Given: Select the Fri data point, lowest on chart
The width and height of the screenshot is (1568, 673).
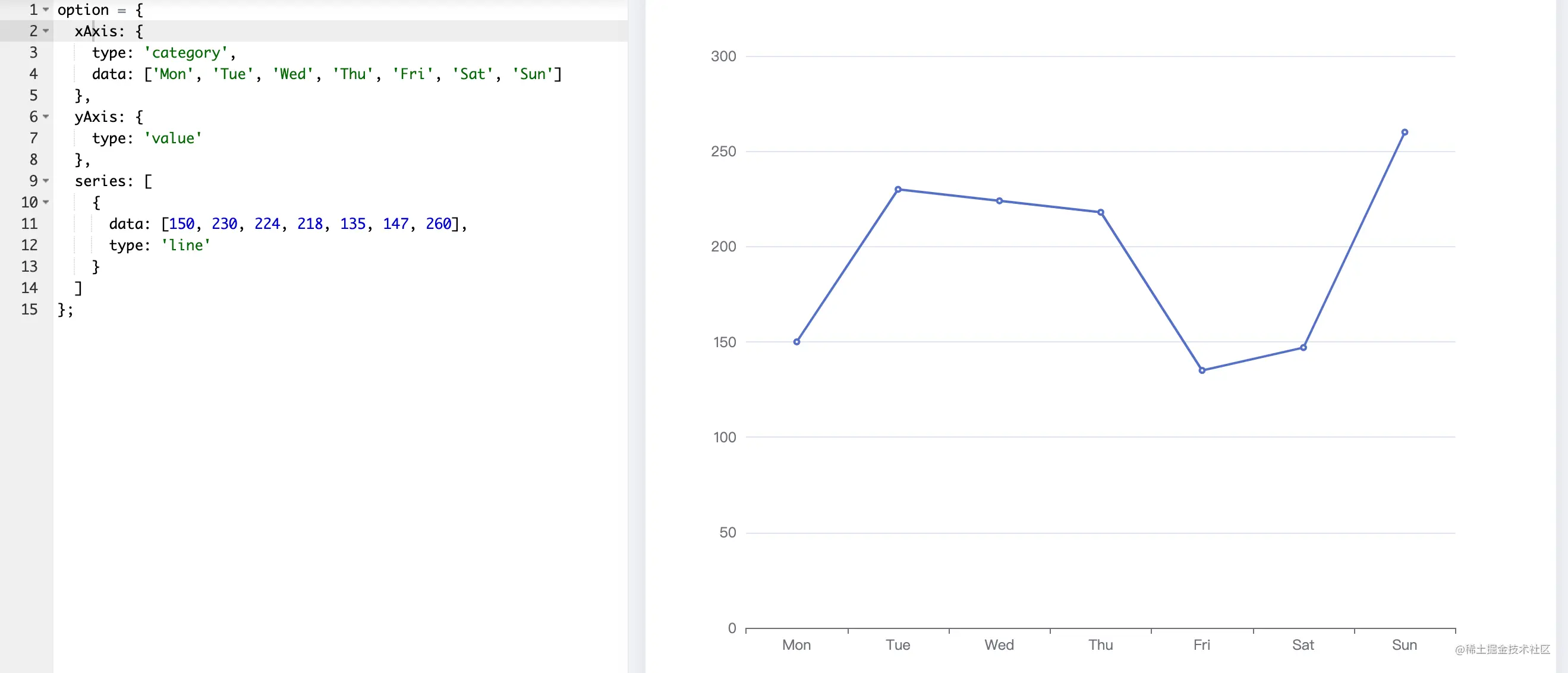Looking at the screenshot, I should (x=1202, y=370).
